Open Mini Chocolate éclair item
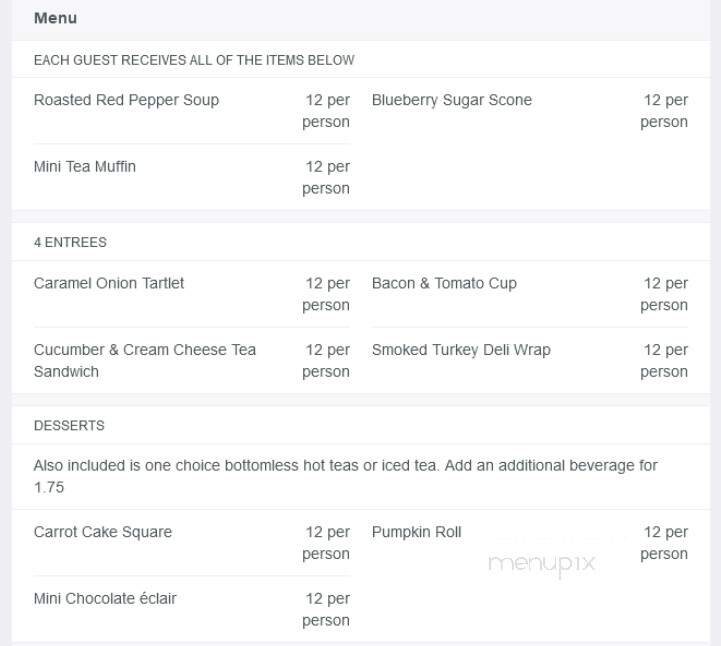721x646 pixels. 105,599
